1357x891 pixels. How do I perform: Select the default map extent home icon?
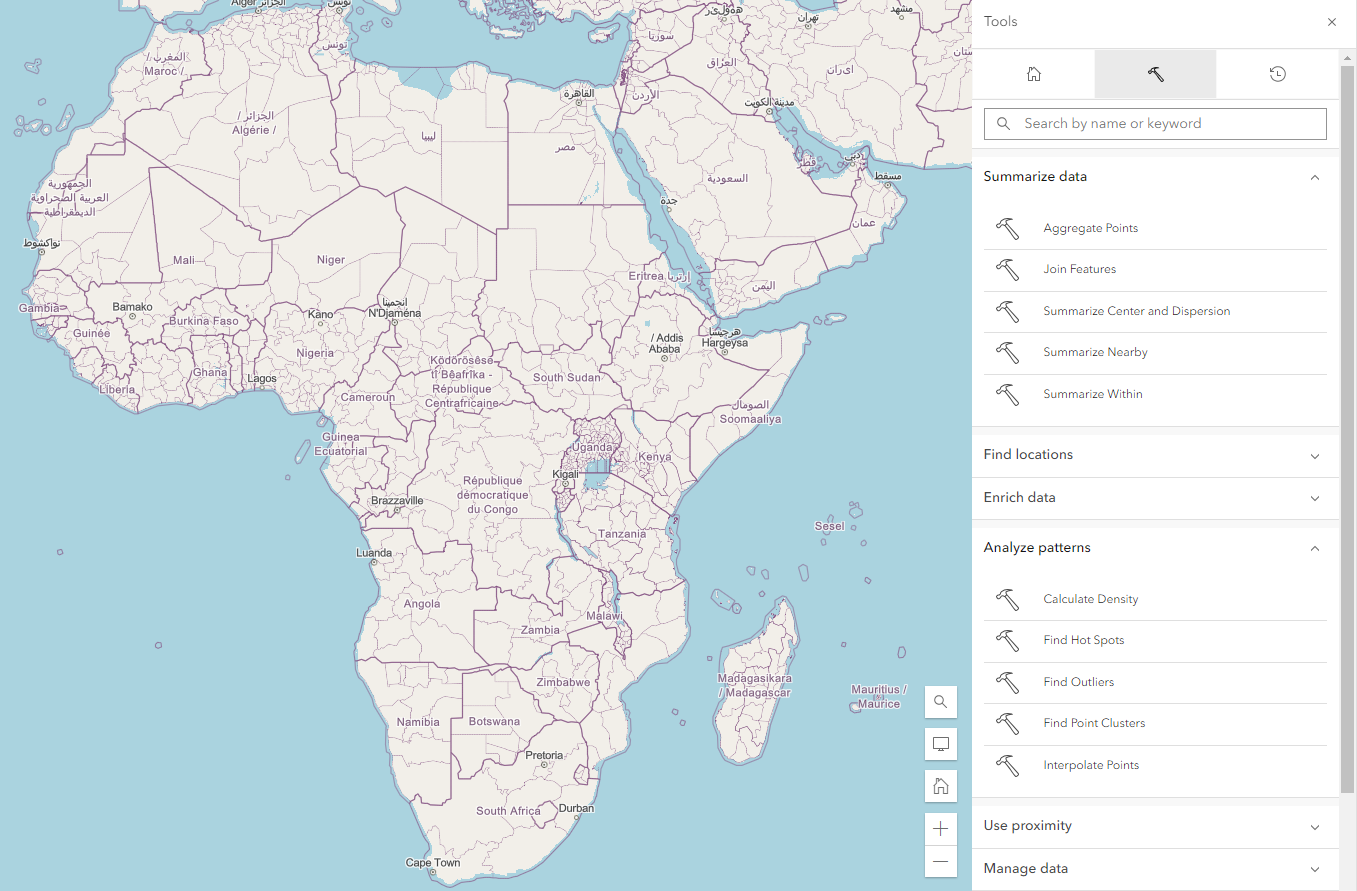[x=940, y=785]
